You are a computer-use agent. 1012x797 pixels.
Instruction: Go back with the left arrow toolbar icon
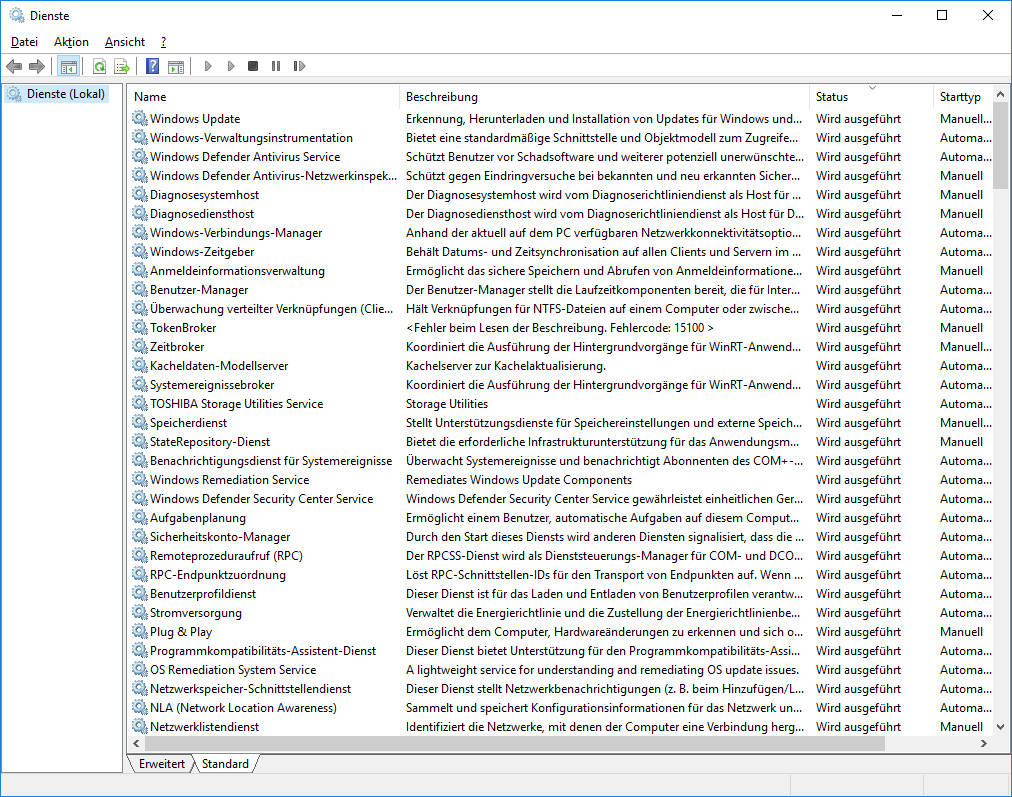[x=14, y=66]
